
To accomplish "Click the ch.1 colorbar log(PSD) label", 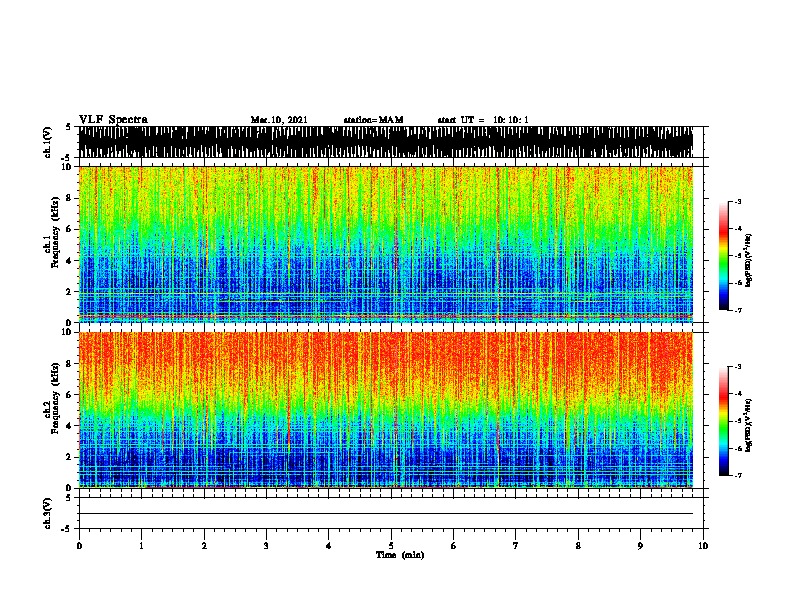I will coord(749,260).
